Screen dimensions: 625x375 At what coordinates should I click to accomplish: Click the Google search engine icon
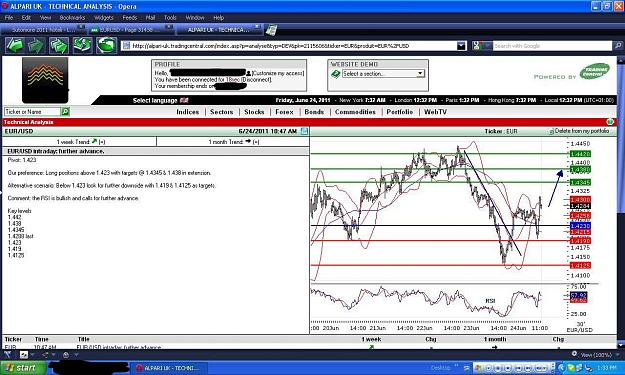[x=478, y=46]
